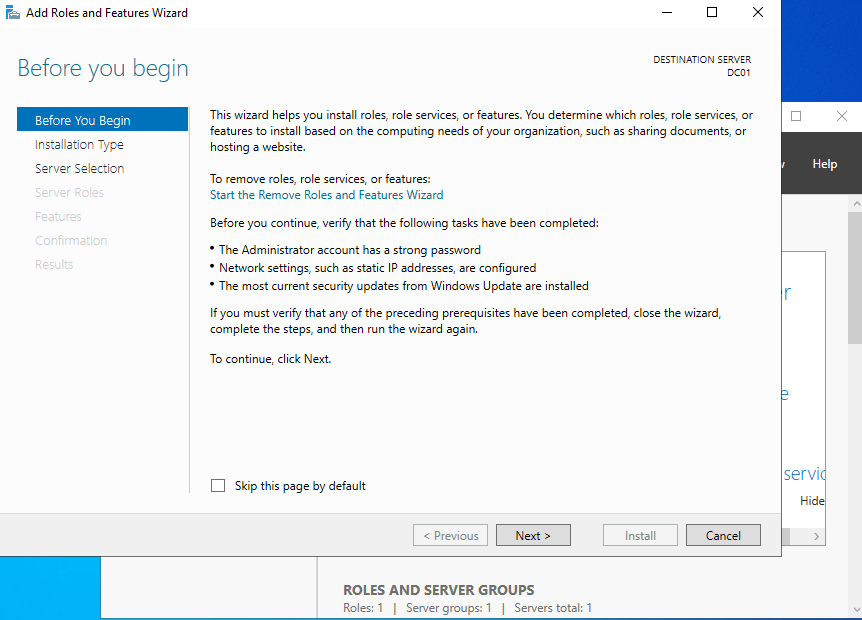Close the Add Roles and Features Wizard
The width and height of the screenshot is (862, 620).
pos(758,13)
